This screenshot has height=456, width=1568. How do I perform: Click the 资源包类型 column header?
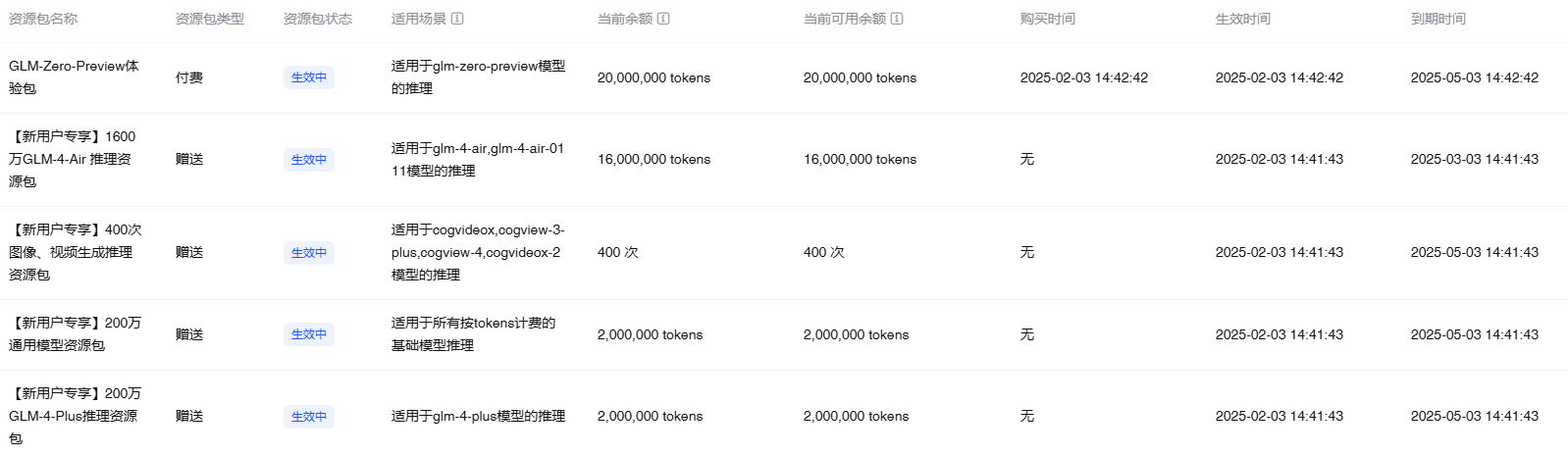210,19
